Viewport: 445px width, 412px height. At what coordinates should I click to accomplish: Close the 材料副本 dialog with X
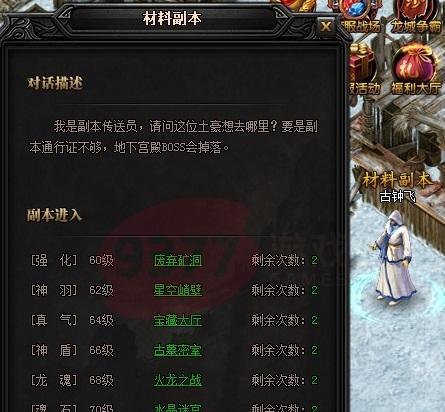pyautogui.click(x=326, y=26)
